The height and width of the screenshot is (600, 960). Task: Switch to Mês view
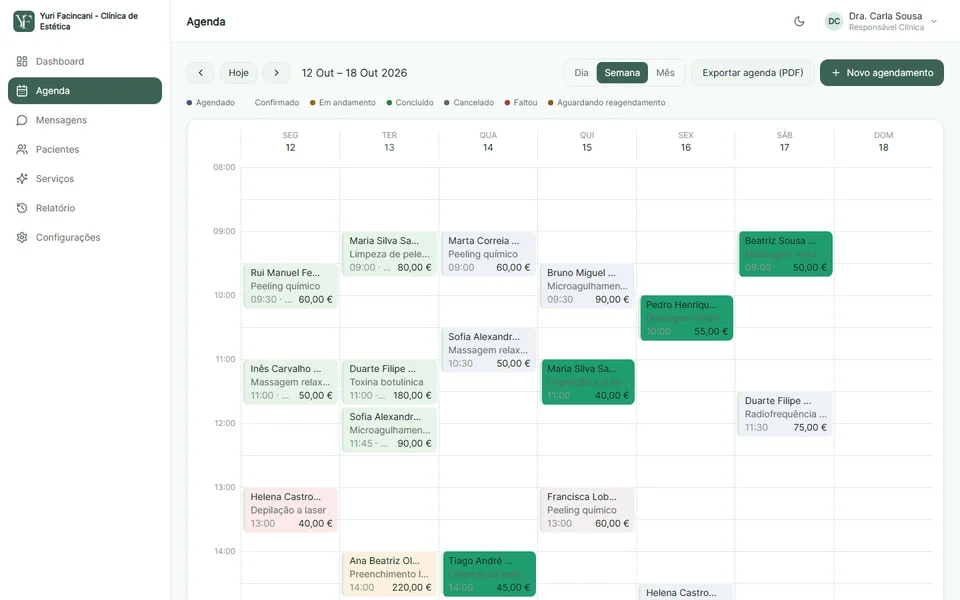coord(665,73)
